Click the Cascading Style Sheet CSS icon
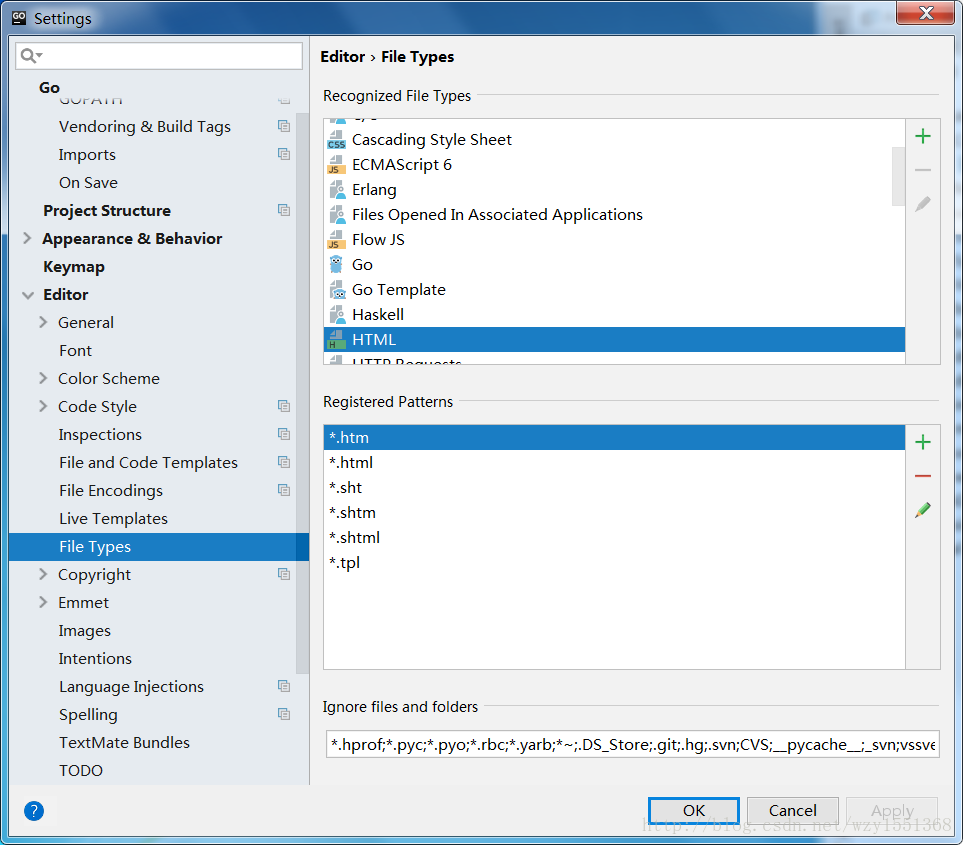 [337, 140]
